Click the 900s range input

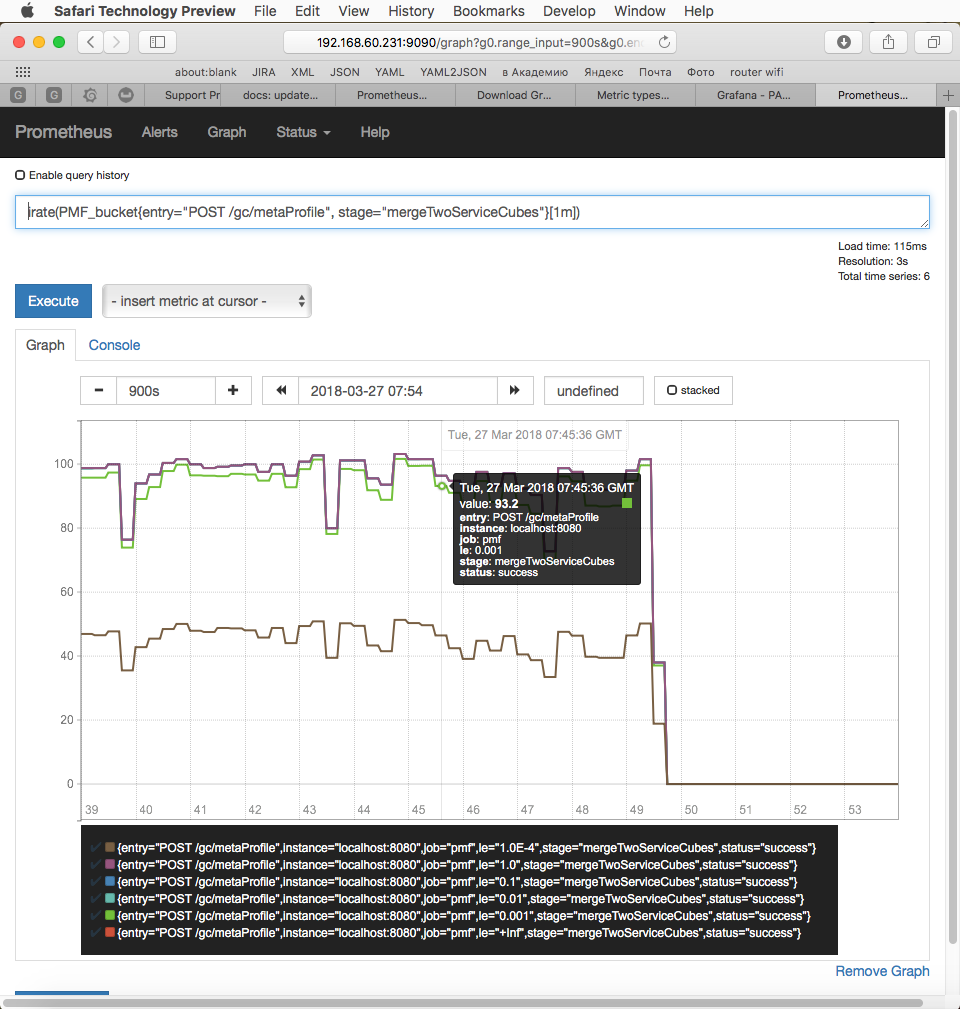(166, 391)
